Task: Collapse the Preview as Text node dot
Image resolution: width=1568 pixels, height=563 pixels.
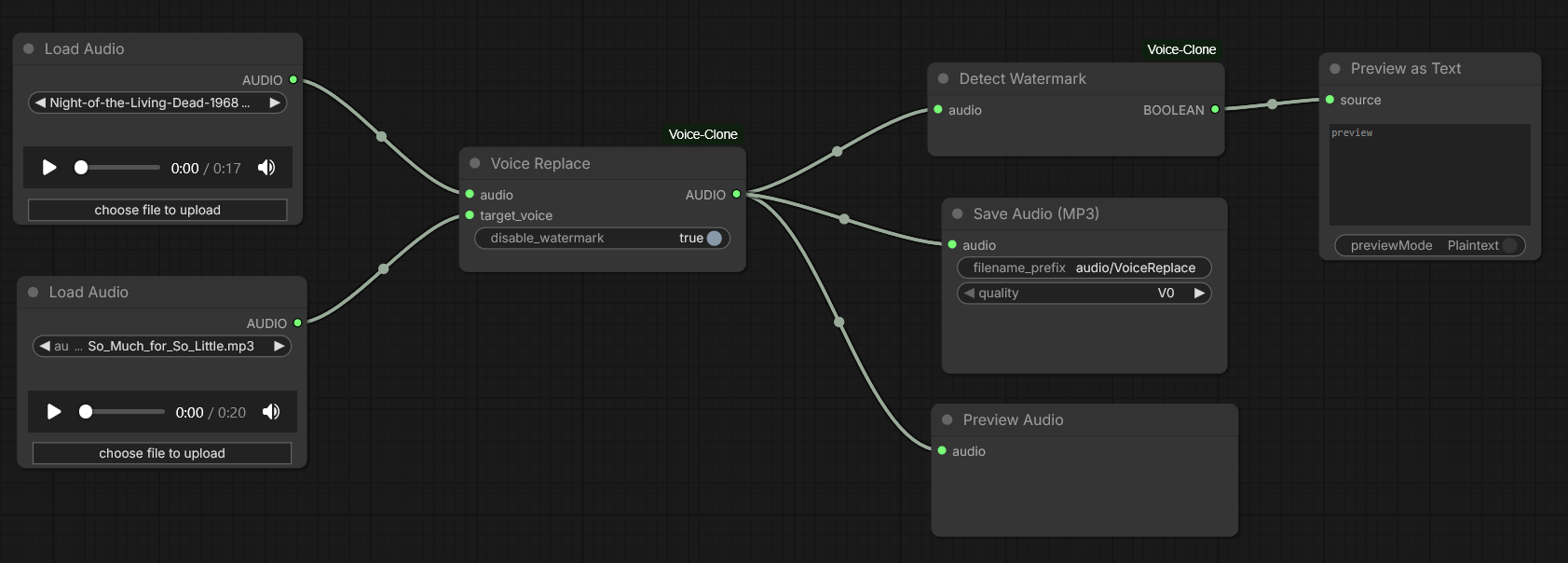Action: pyautogui.click(x=1335, y=69)
